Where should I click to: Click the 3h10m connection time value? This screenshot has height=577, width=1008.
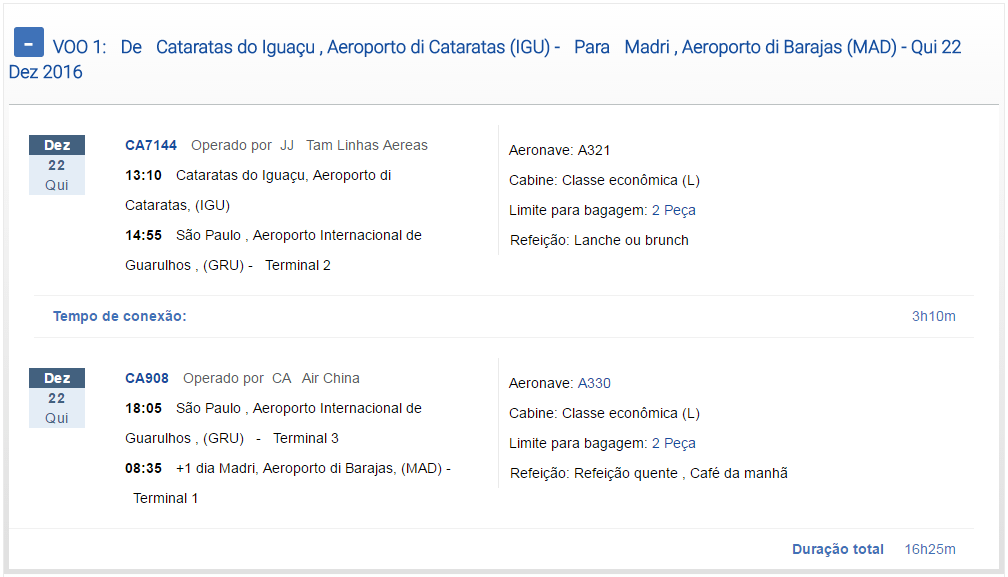pyautogui.click(x=933, y=316)
